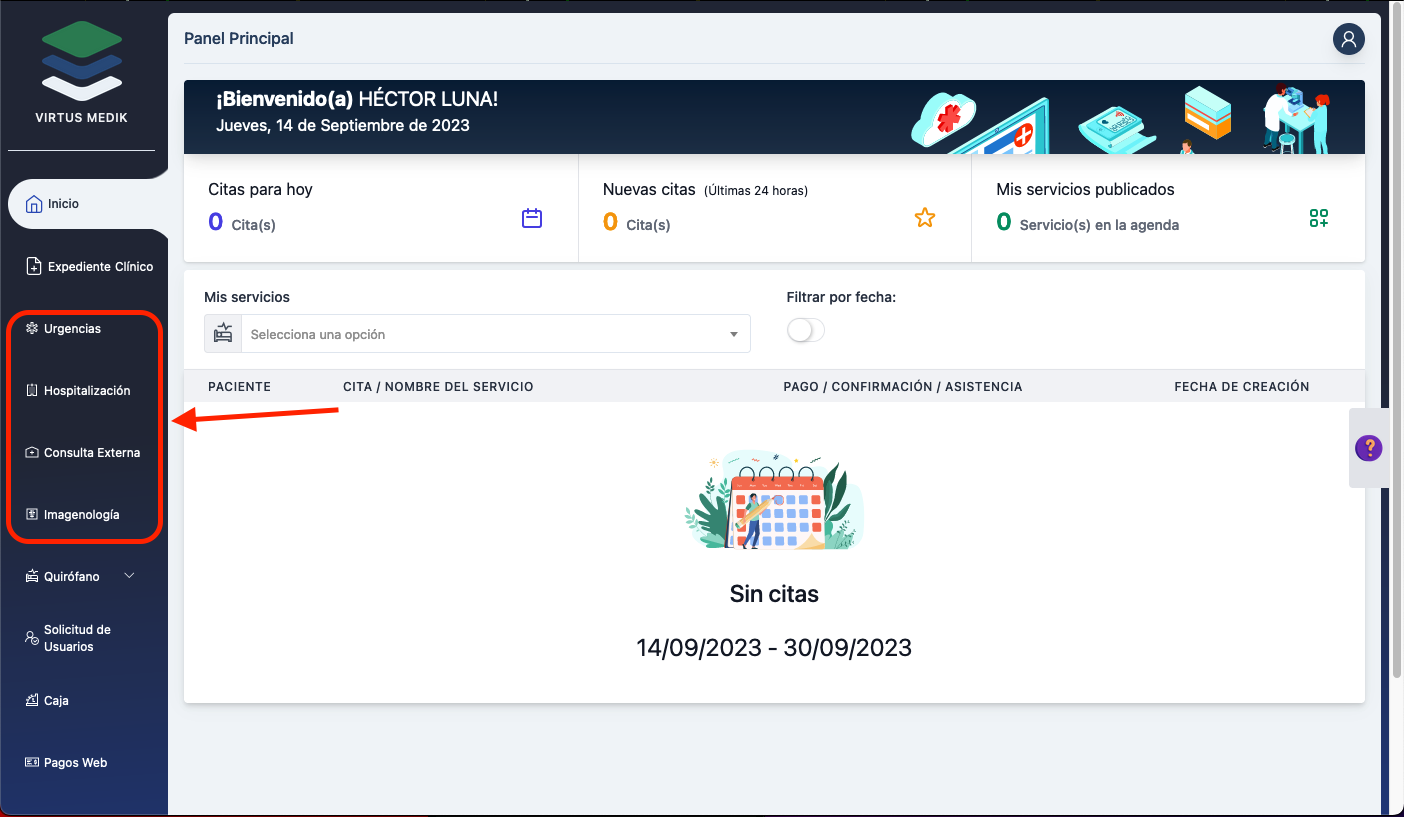Image resolution: width=1404 pixels, height=817 pixels.
Task: Open Hospitalización section
Action: click(x=86, y=391)
